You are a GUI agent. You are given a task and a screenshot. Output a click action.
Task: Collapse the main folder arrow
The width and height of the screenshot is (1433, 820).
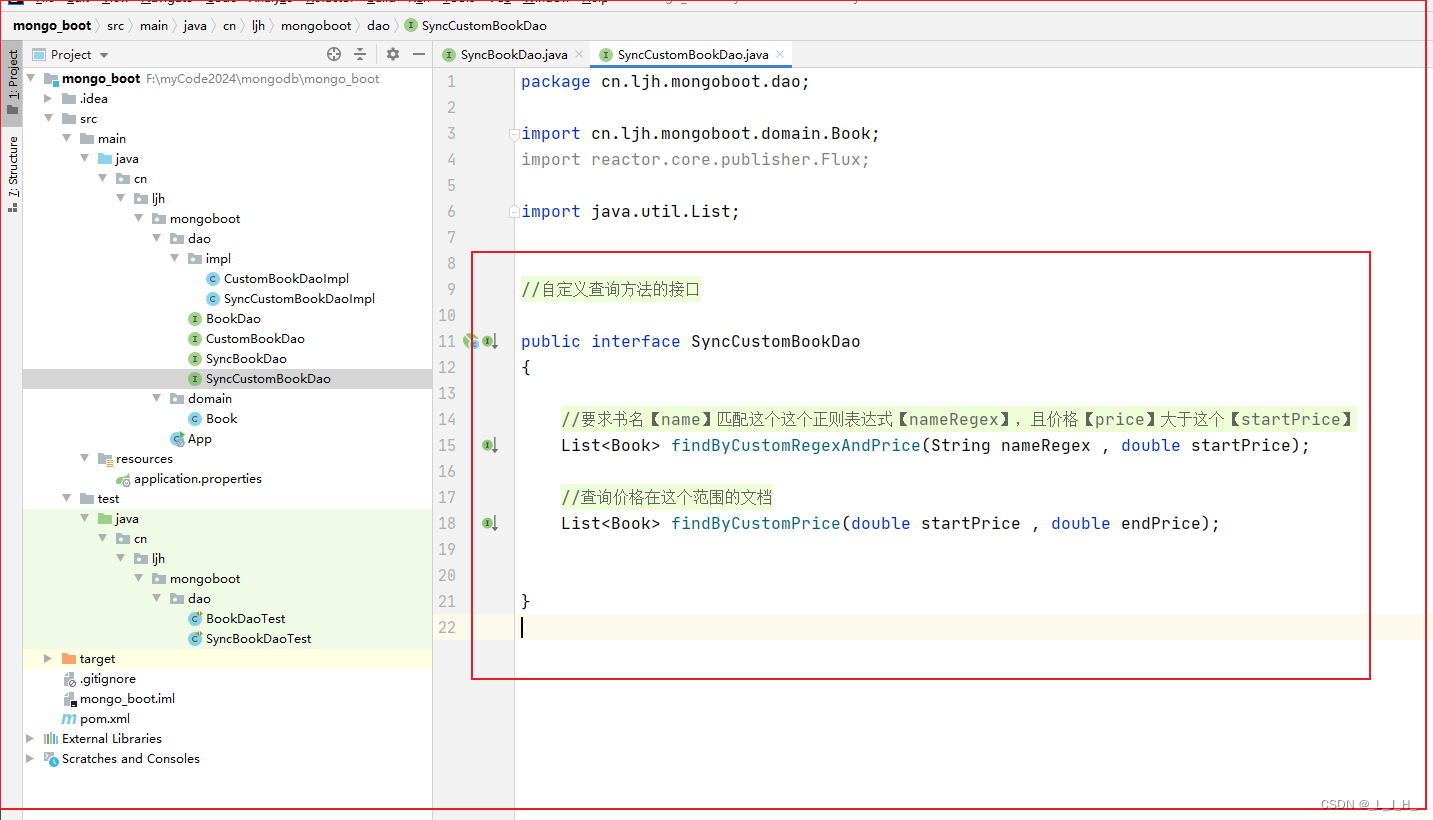tap(67, 139)
